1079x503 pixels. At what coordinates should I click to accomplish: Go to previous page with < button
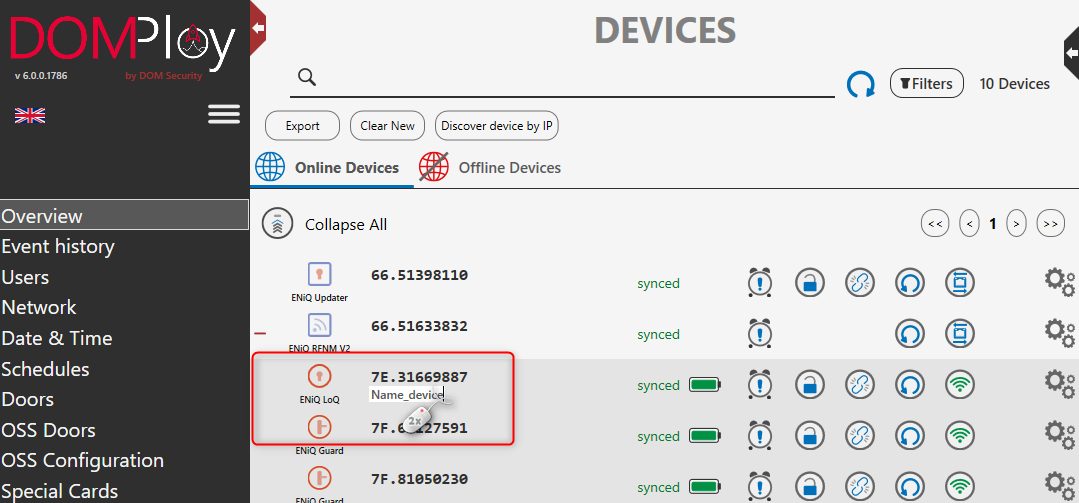(x=970, y=224)
